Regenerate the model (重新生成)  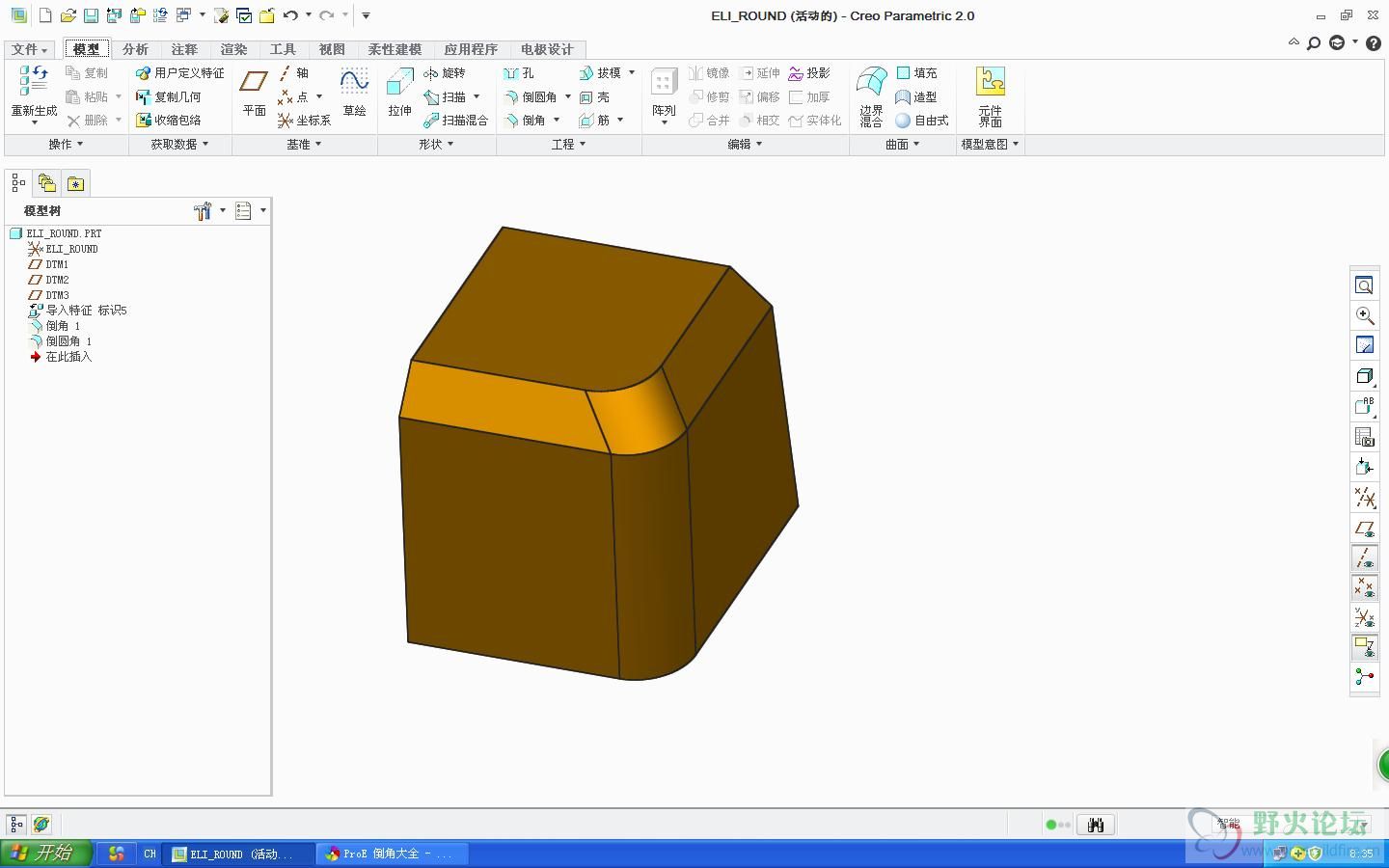coord(35,95)
